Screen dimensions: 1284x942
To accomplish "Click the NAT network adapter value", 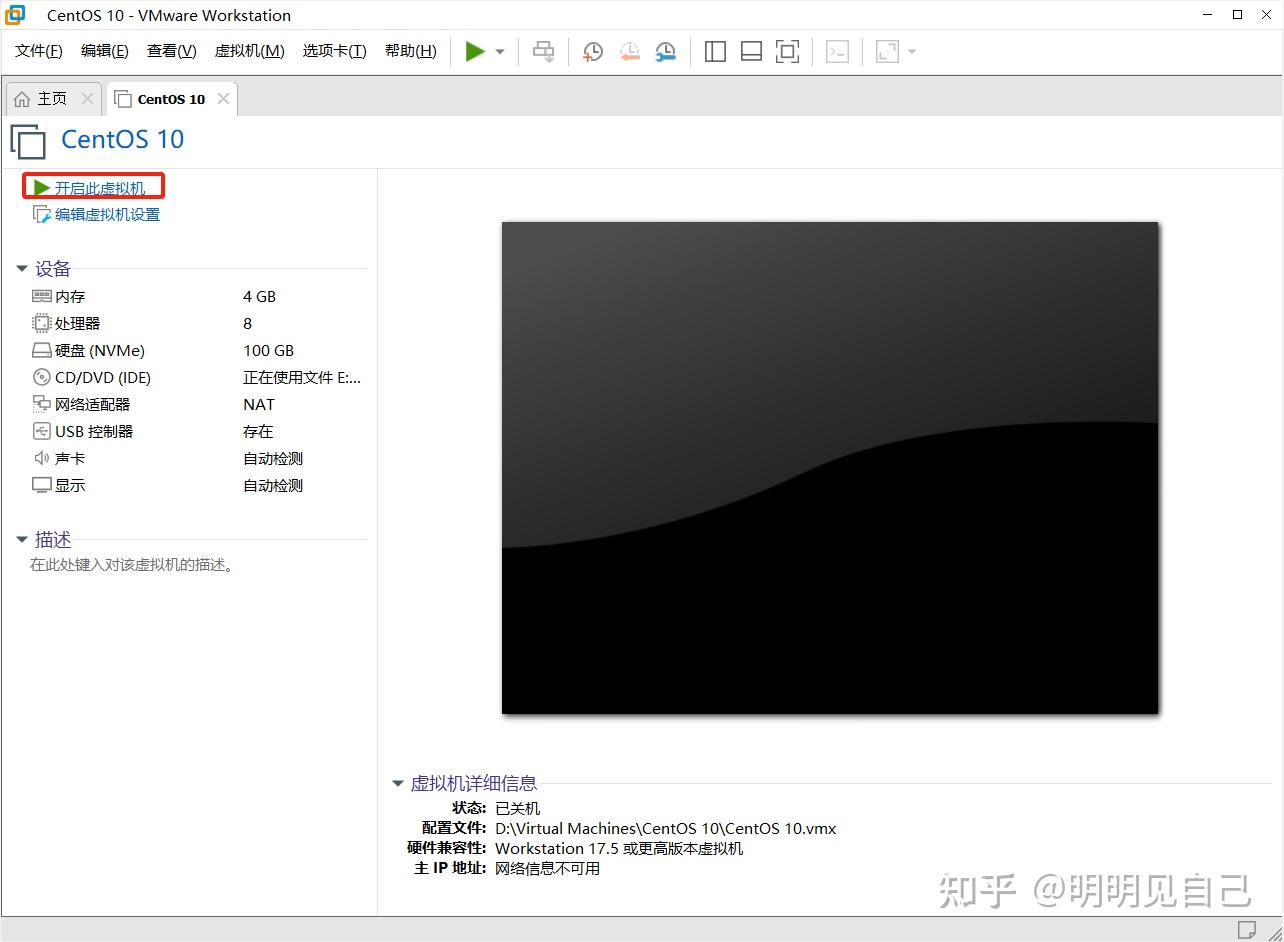I will tap(258, 404).
